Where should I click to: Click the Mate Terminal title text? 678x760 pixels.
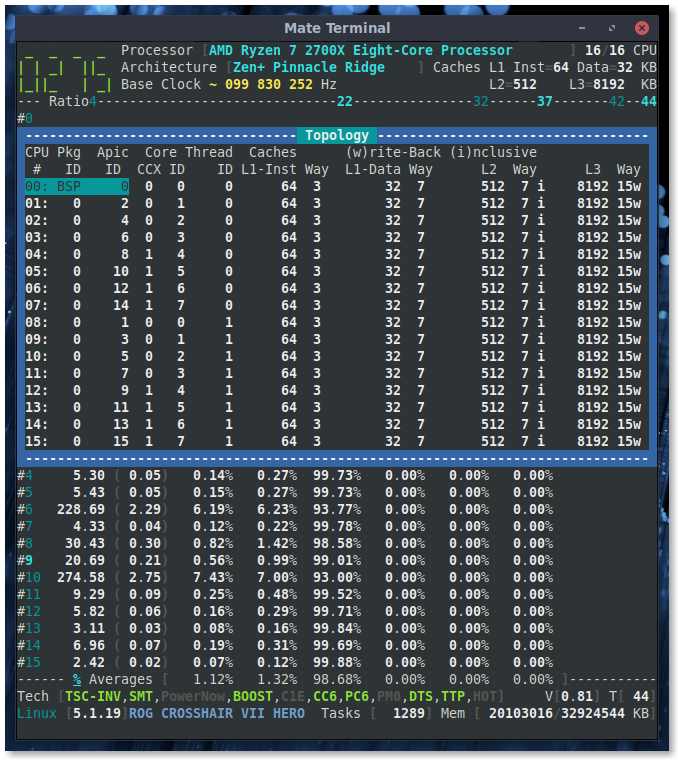[337, 28]
